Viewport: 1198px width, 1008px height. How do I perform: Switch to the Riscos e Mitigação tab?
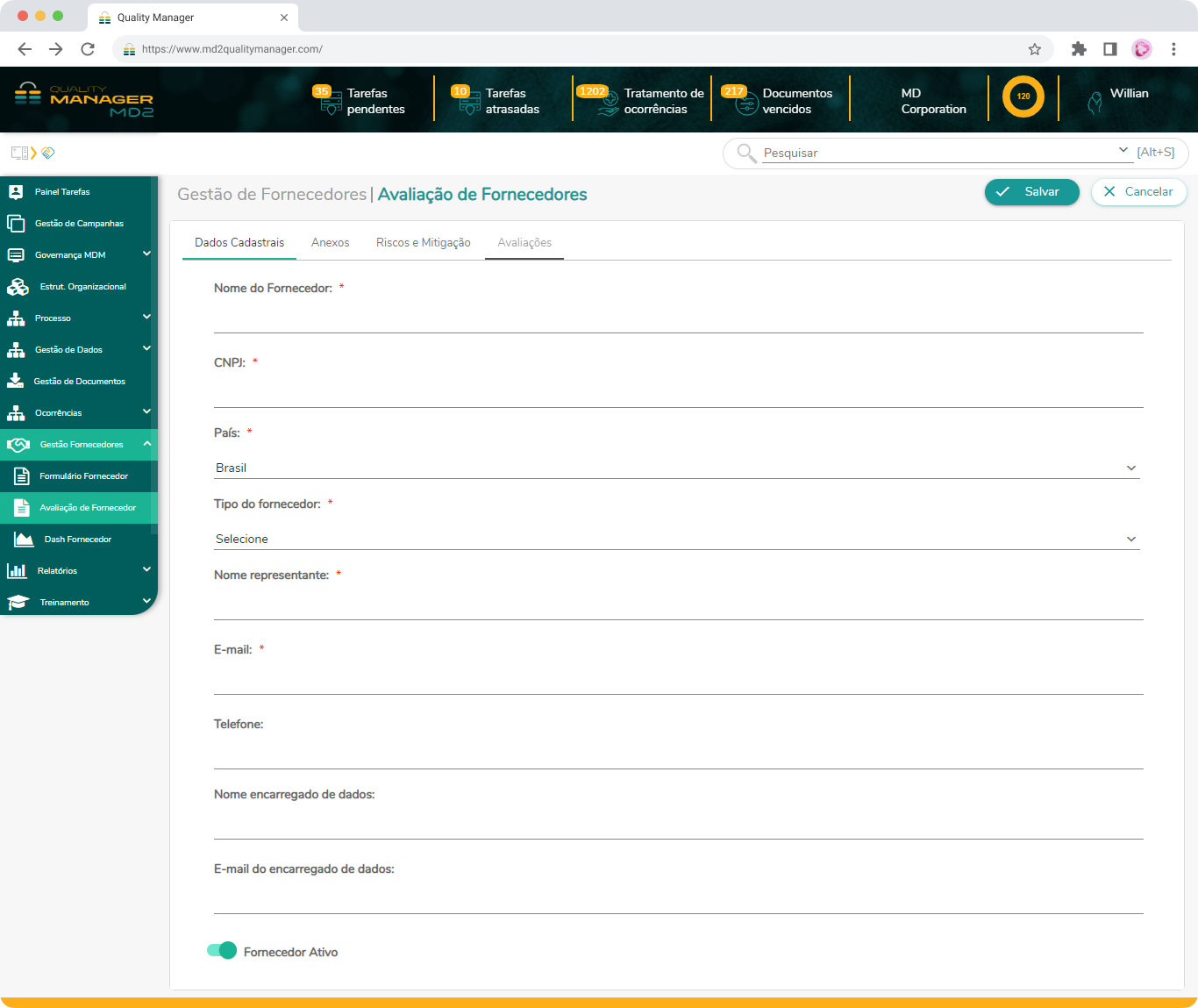(423, 243)
